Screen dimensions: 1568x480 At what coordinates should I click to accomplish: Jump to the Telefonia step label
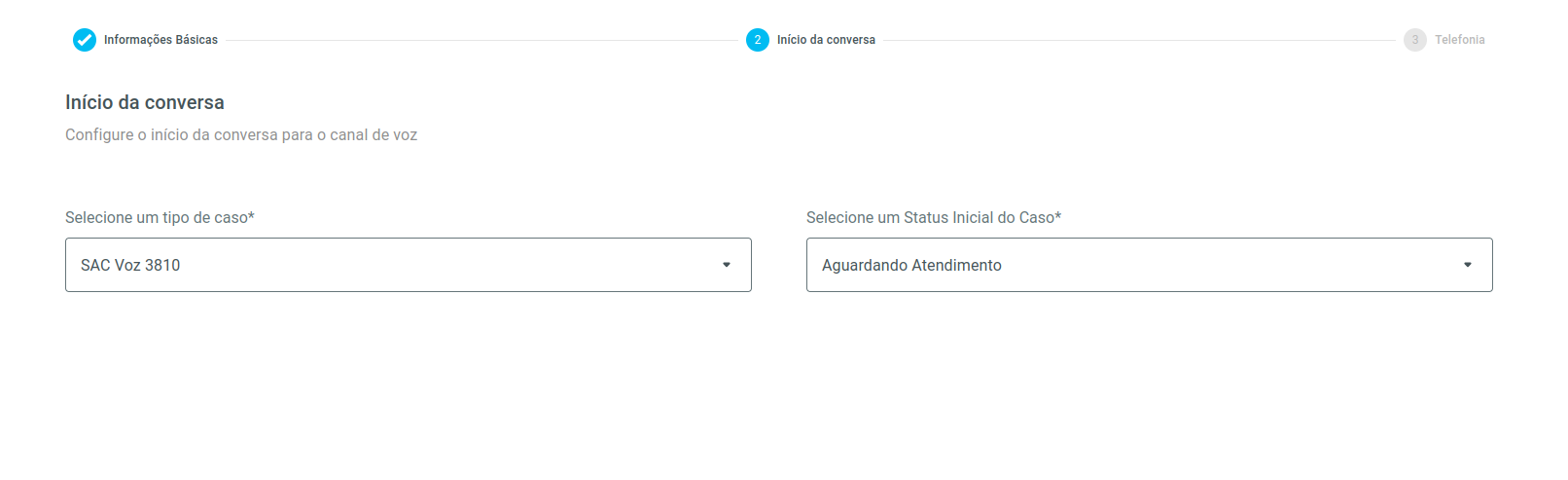pyautogui.click(x=1460, y=40)
